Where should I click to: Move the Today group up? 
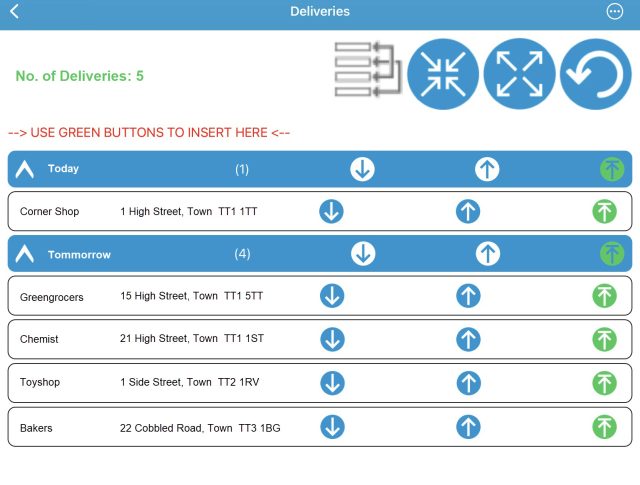(487, 169)
